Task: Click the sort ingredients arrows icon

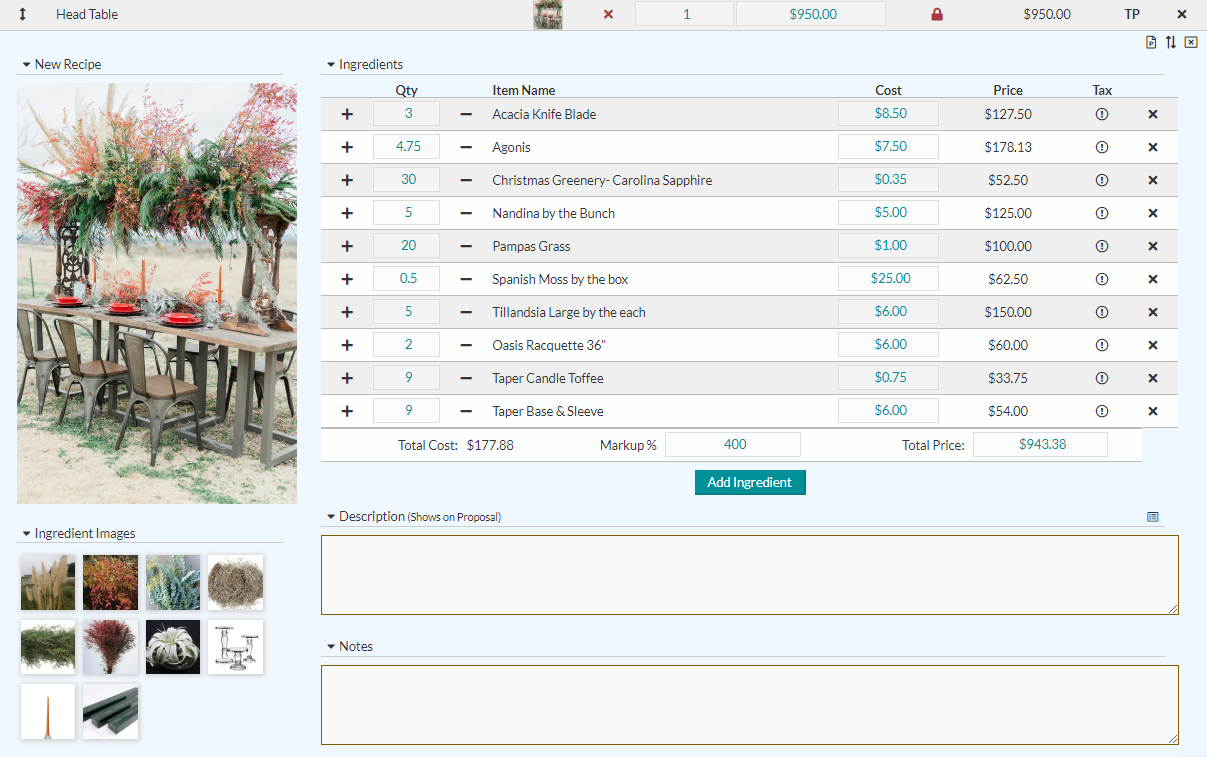Action: (1171, 42)
